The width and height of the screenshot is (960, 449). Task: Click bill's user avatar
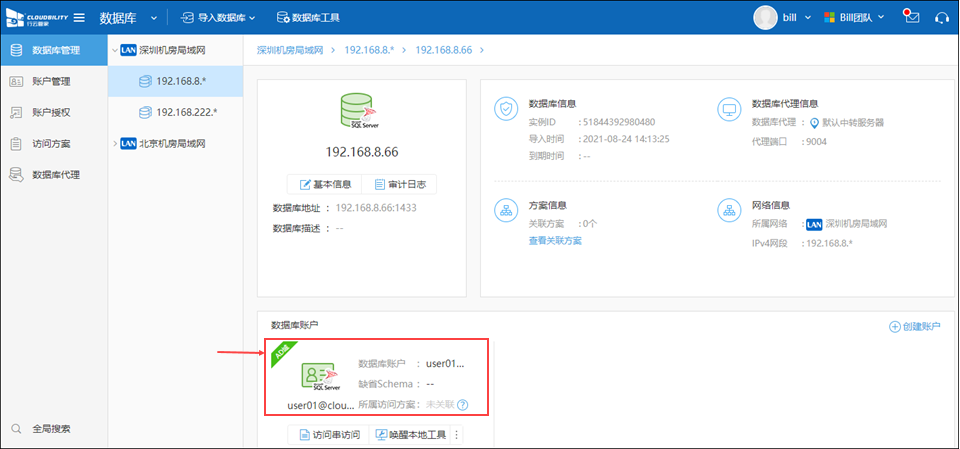(x=765, y=17)
